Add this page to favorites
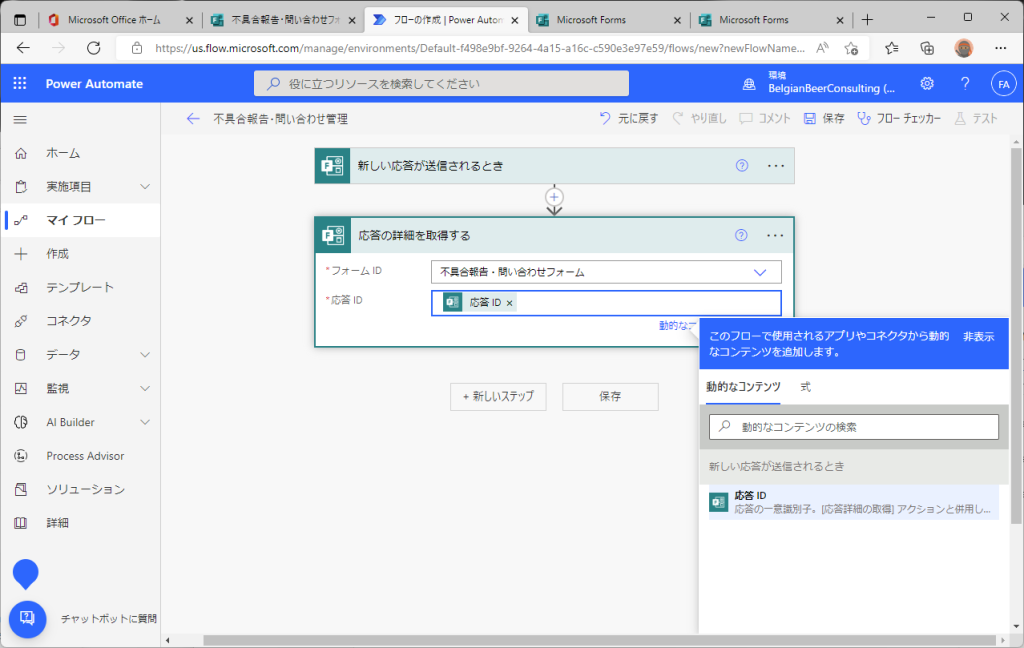 point(851,48)
